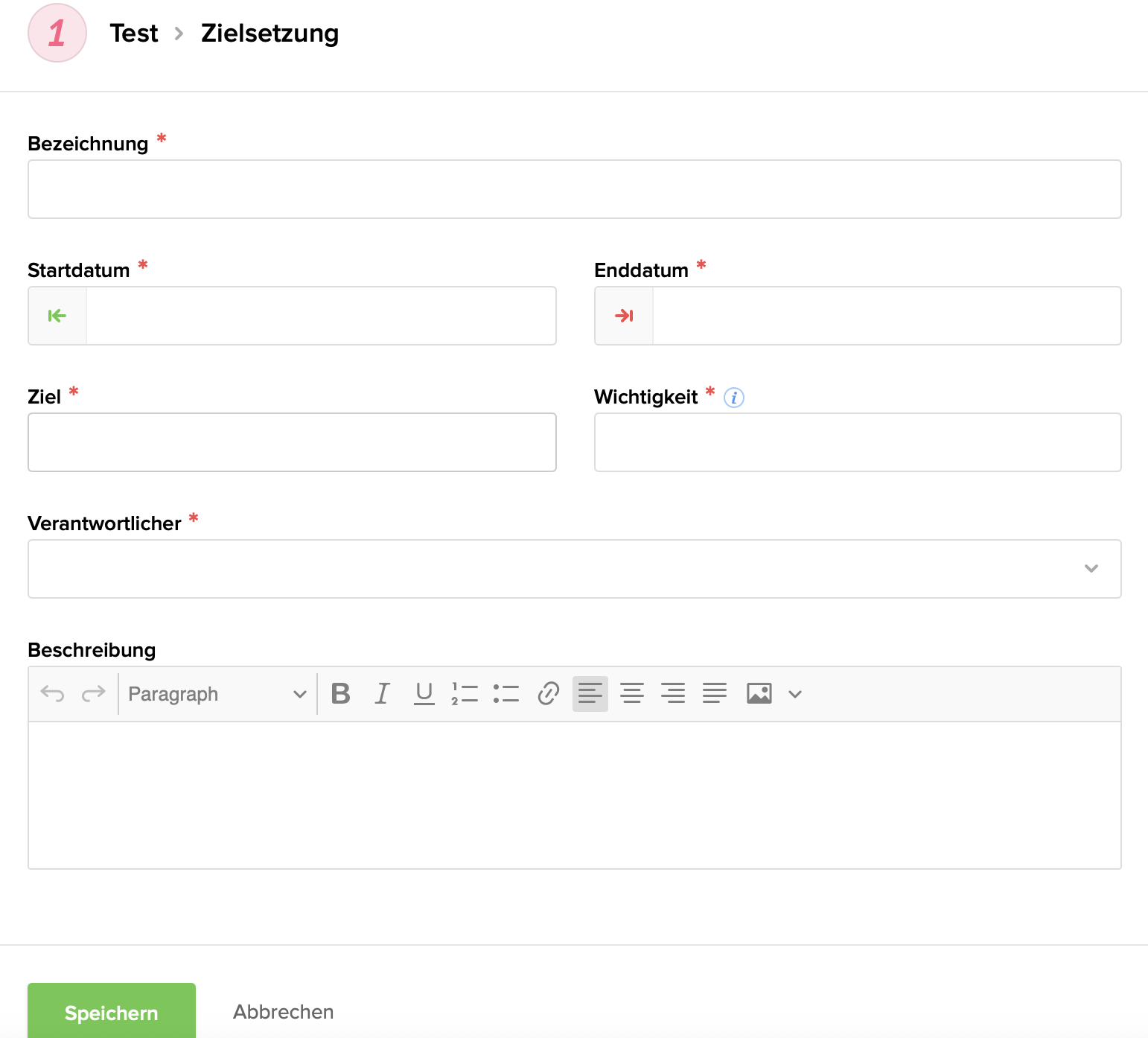
Task: Click the red arrow icon beside Enddatum
Action: click(x=624, y=316)
